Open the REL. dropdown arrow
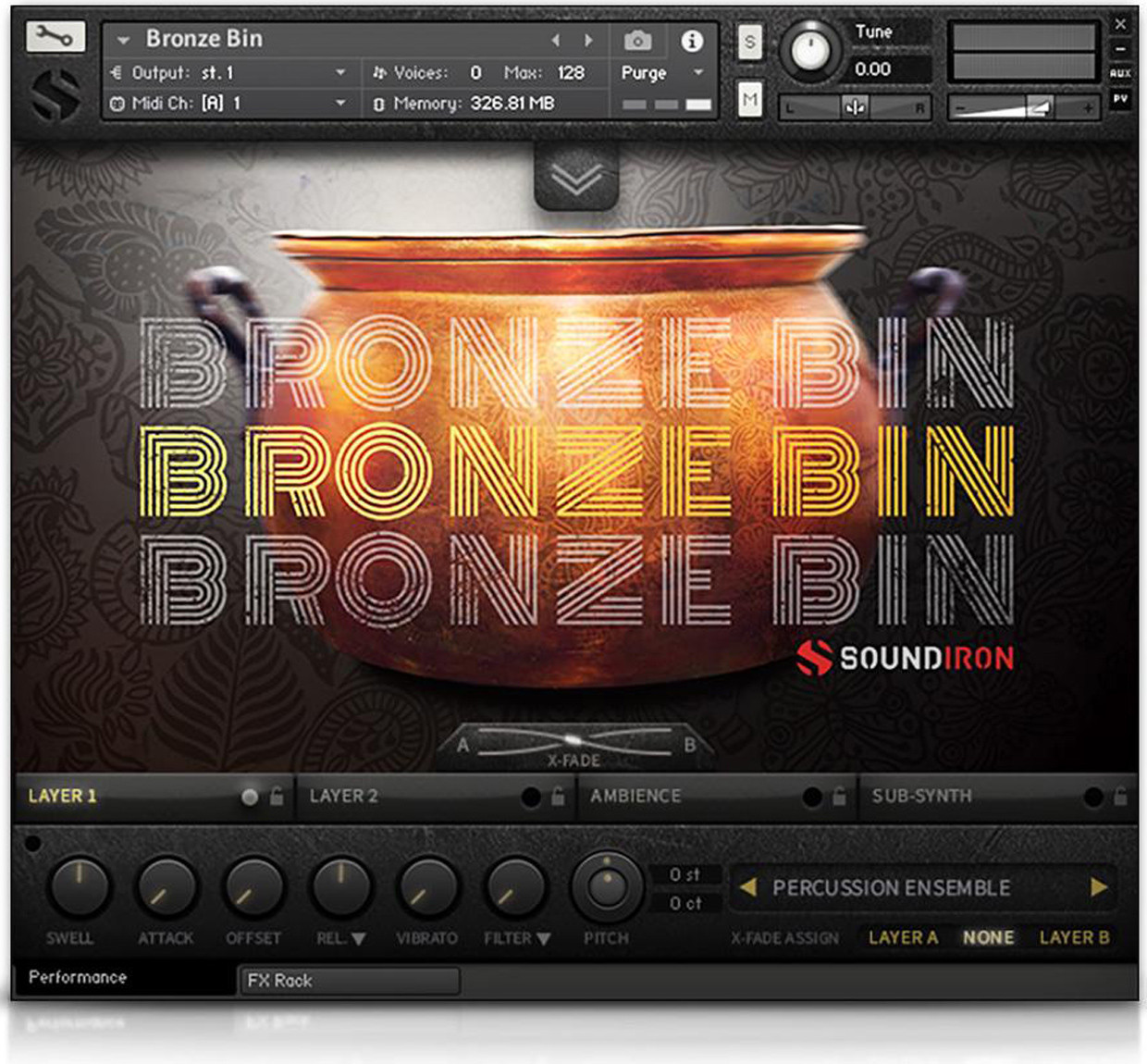1147x1064 pixels. coord(359,939)
